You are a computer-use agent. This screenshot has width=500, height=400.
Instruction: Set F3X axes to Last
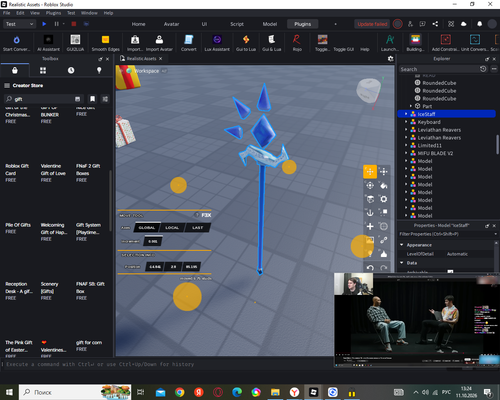[197, 228]
